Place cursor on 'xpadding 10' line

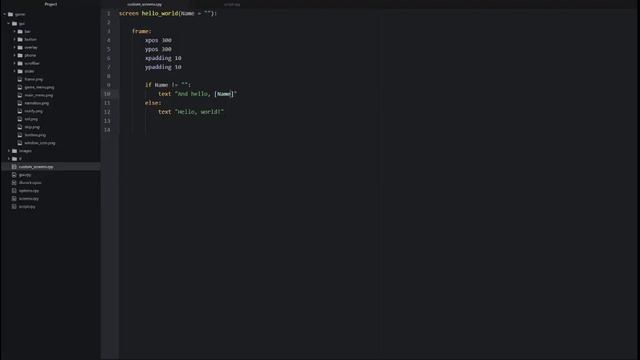tap(163, 58)
